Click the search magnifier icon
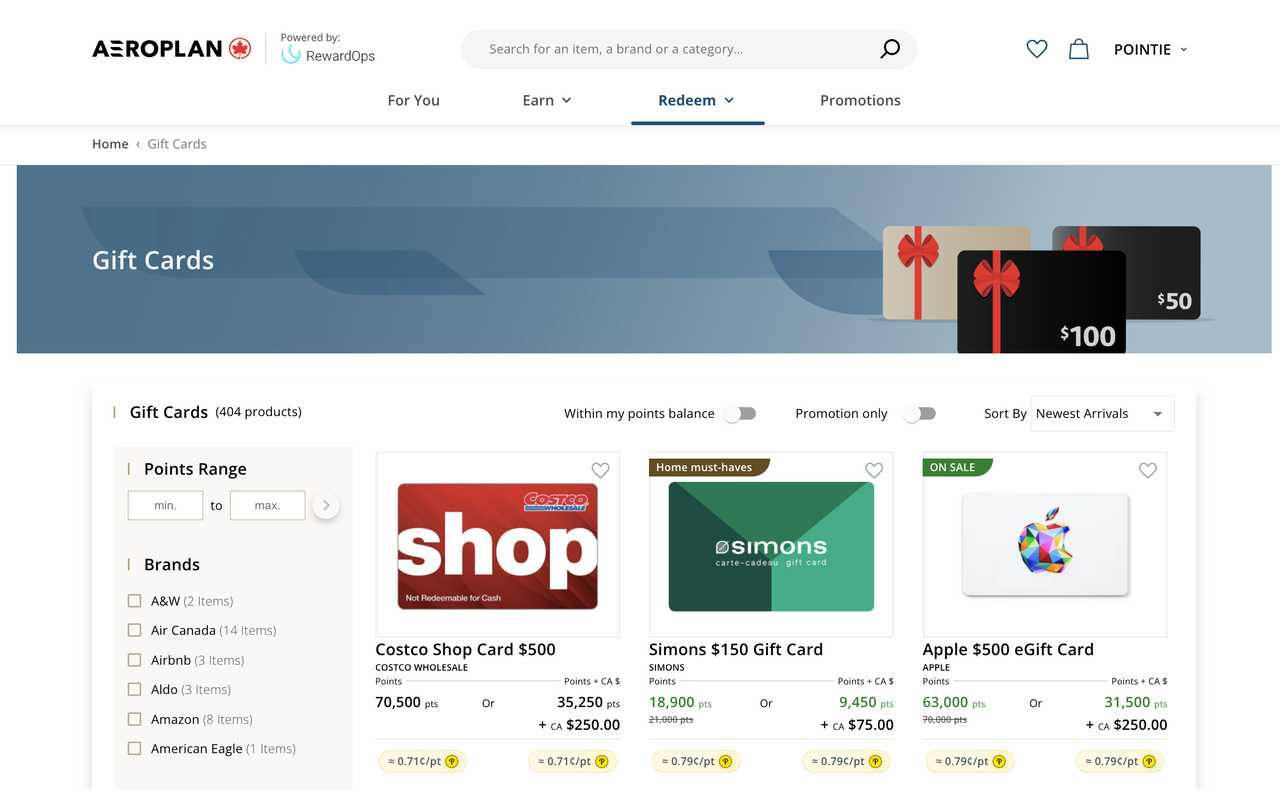1280x800 pixels. pos(889,49)
